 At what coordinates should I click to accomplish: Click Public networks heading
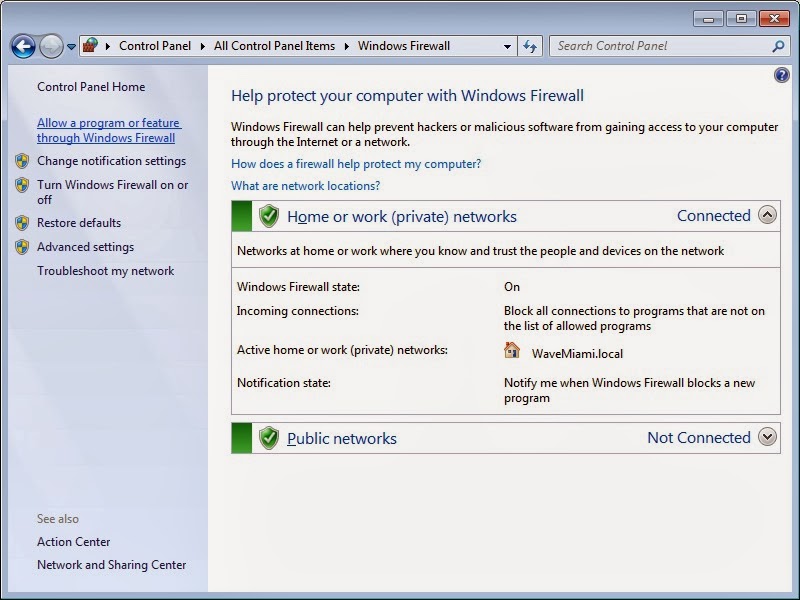click(342, 438)
